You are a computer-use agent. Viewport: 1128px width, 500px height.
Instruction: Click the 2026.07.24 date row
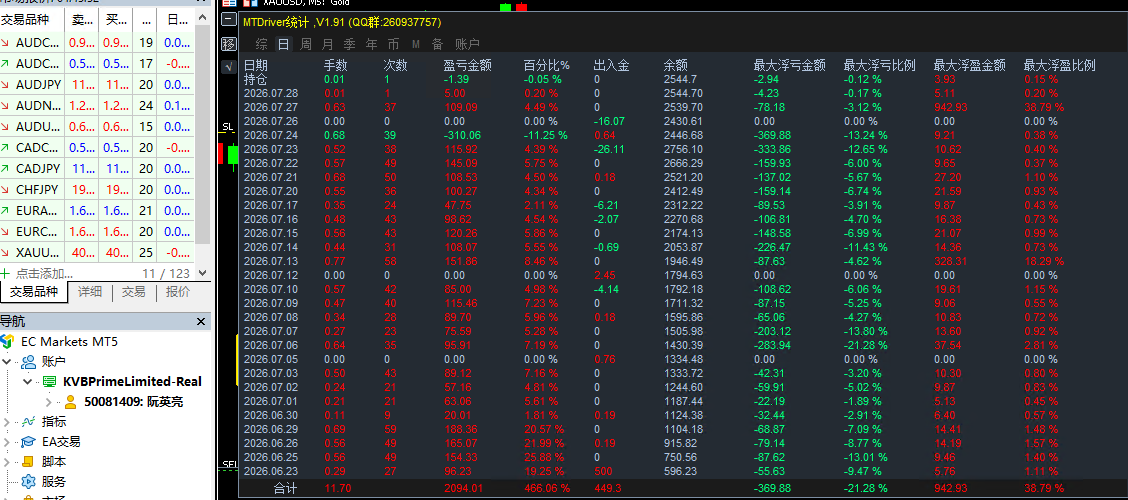(270, 135)
